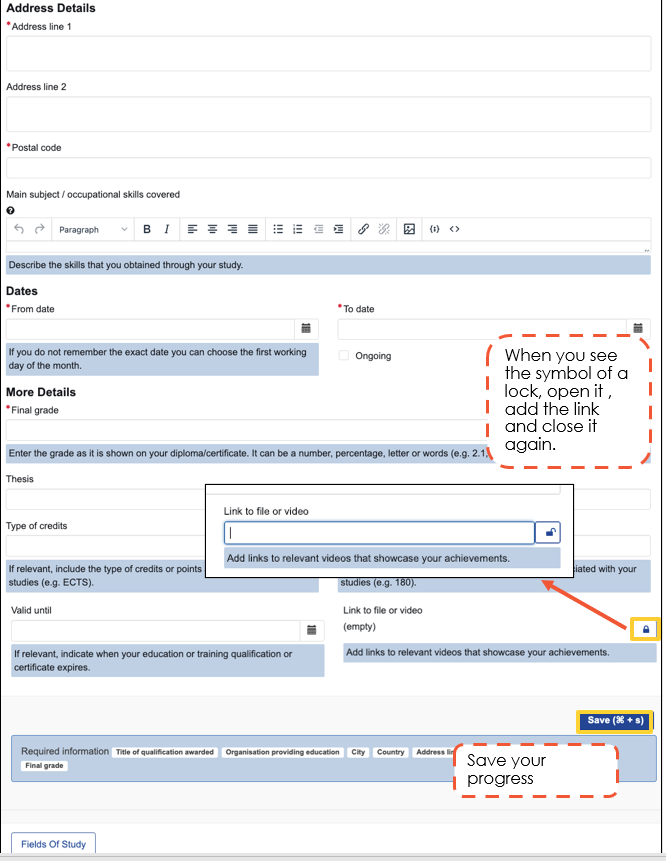The image size is (666, 861).
Task: Remove link with the unlink icon
Action: (384, 229)
